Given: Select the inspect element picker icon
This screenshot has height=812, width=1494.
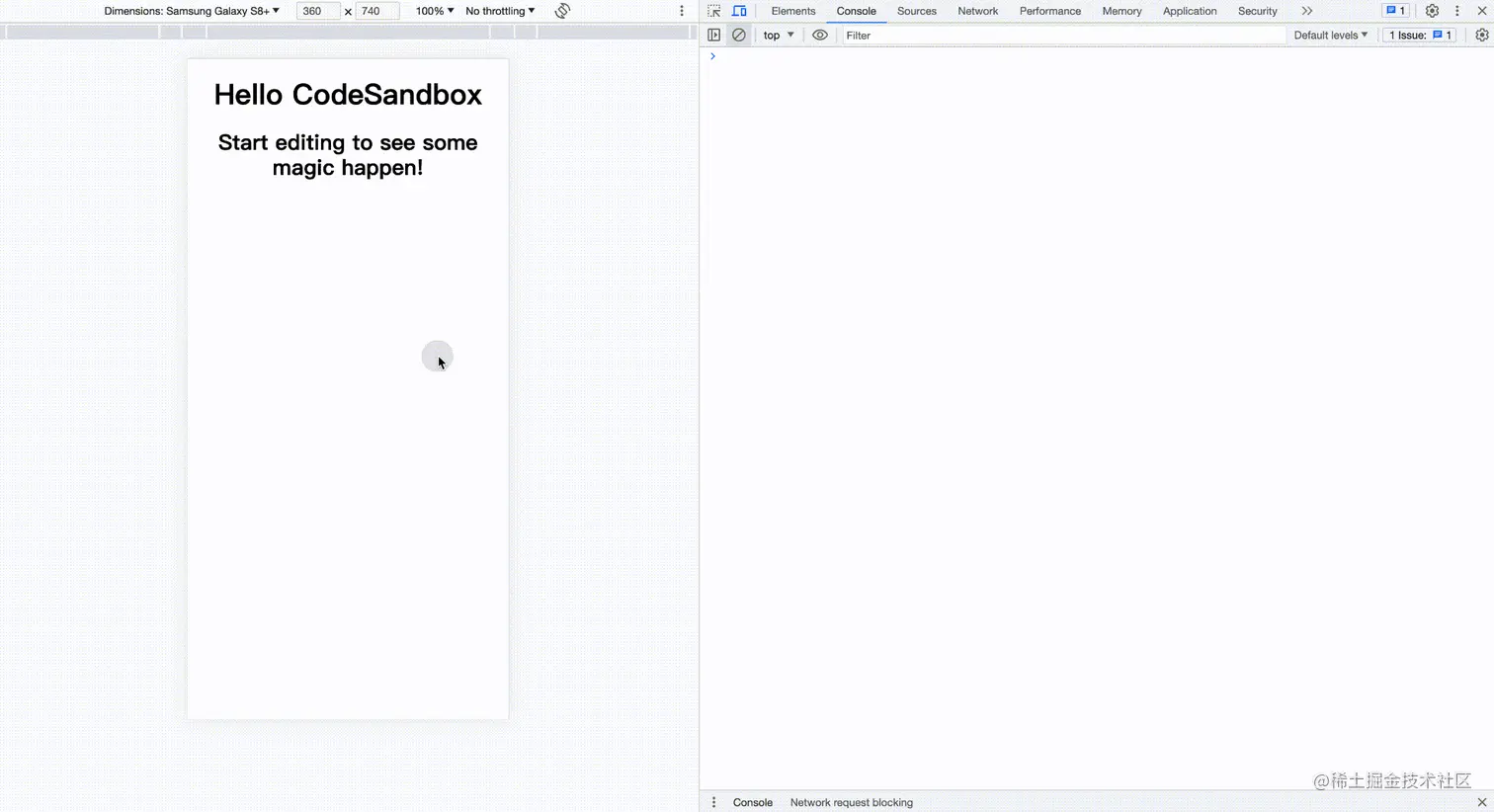Looking at the screenshot, I should tap(713, 11).
